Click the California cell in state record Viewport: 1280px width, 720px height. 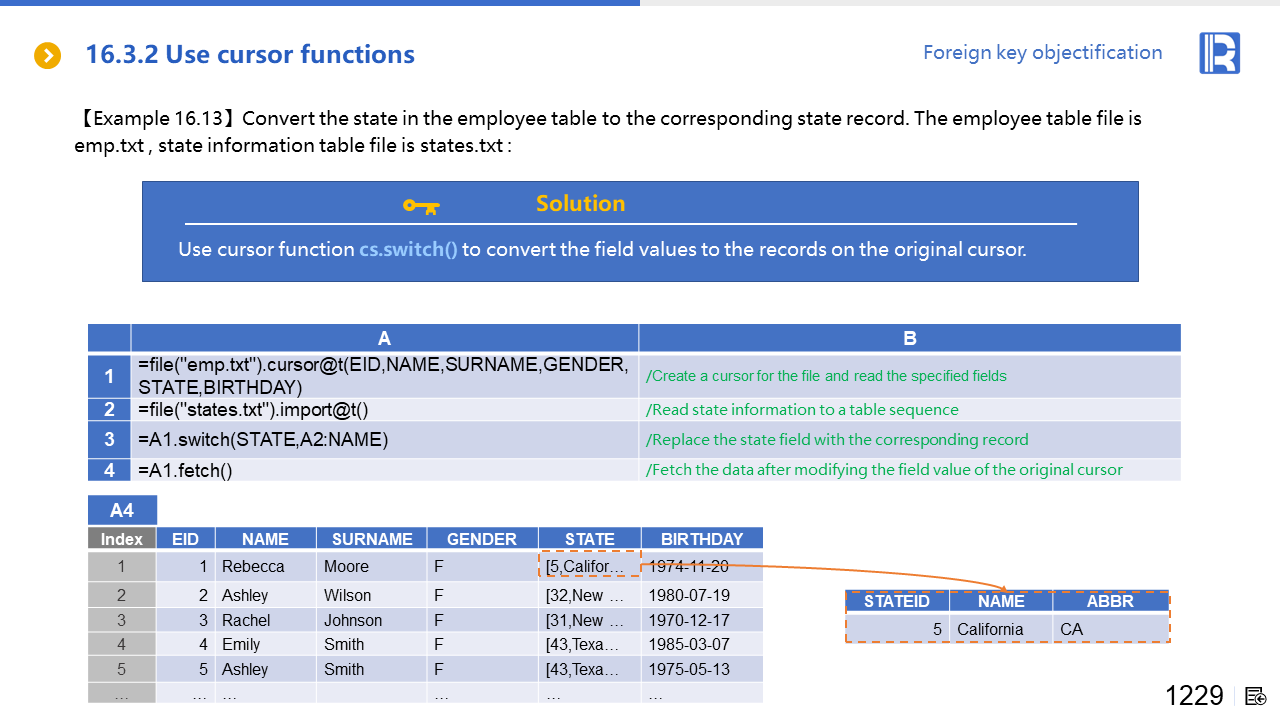(990, 629)
